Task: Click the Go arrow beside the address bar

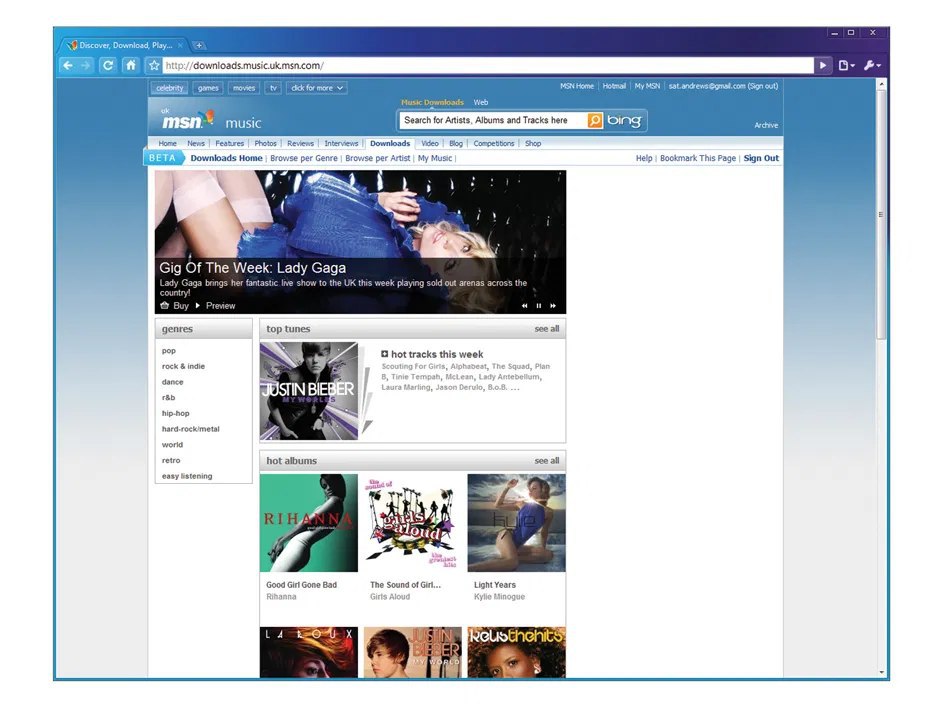Action: [823, 65]
